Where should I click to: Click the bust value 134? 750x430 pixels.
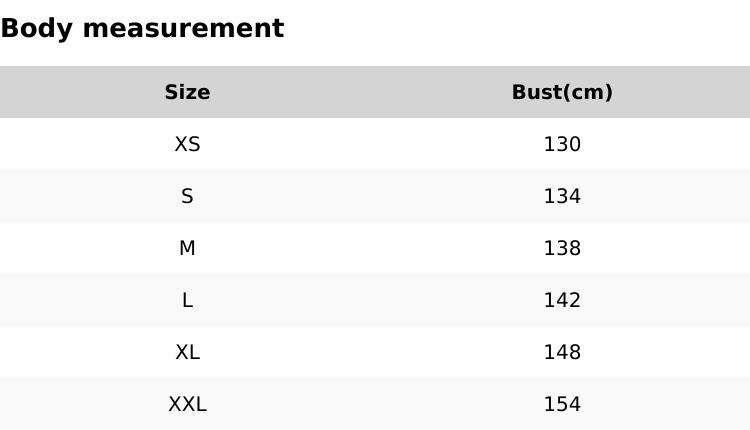(562, 196)
